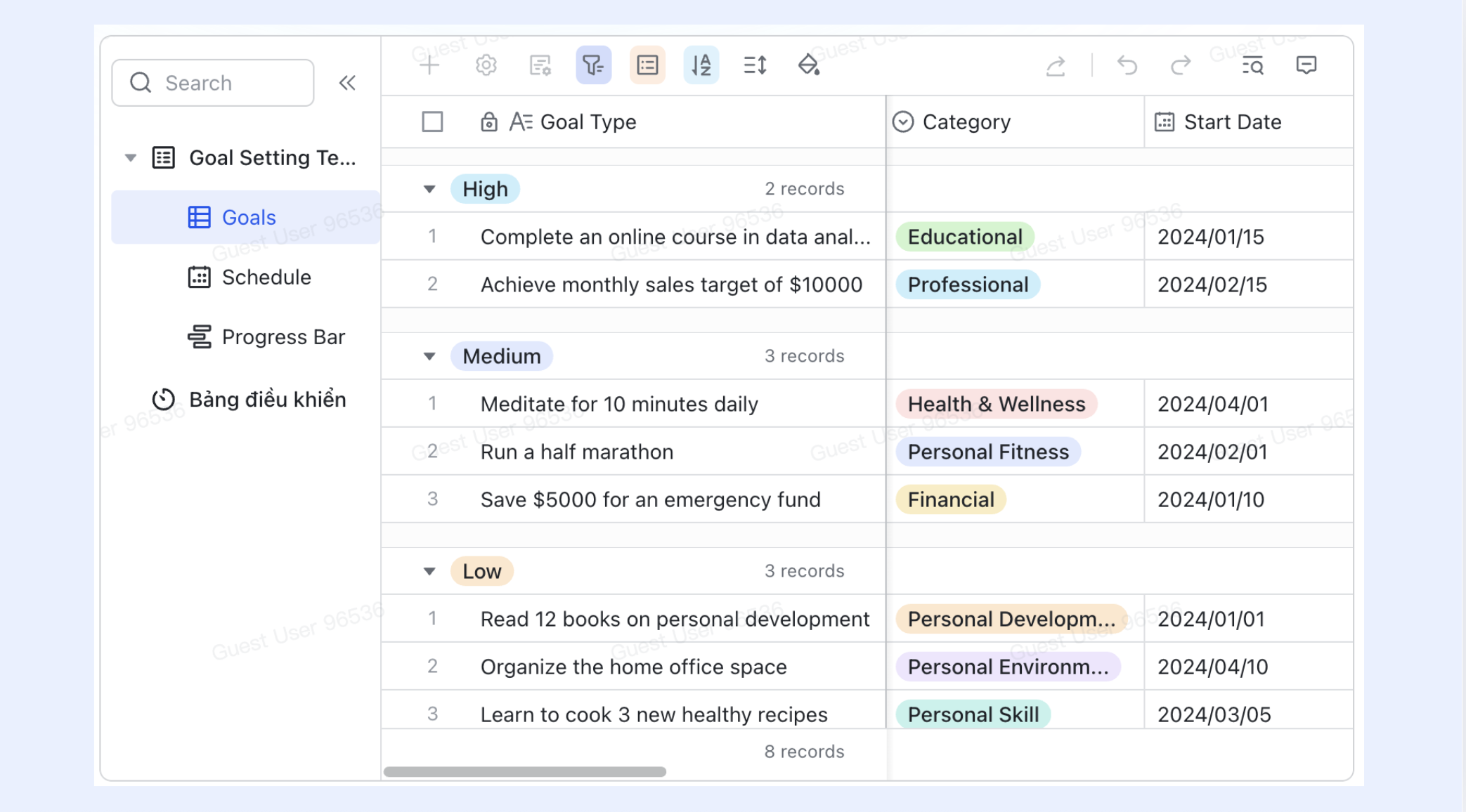Click 'Meditate for 10 minutes daily'
1466x812 pixels.
pos(619,404)
